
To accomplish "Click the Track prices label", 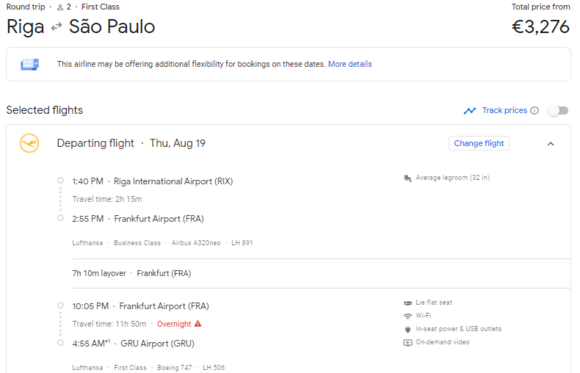I will point(505,110).
